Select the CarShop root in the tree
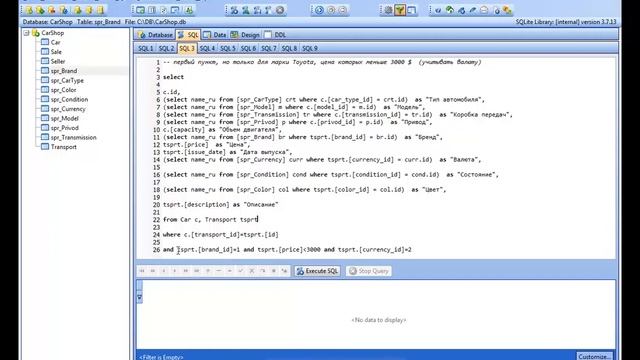The image size is (640, 360). 53,33
